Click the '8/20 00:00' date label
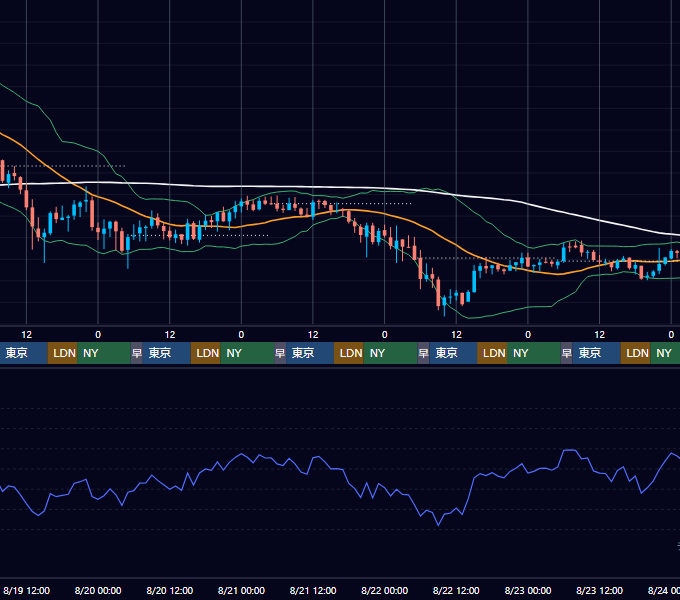This screenshot has width=680, height=600. (98, 590)
